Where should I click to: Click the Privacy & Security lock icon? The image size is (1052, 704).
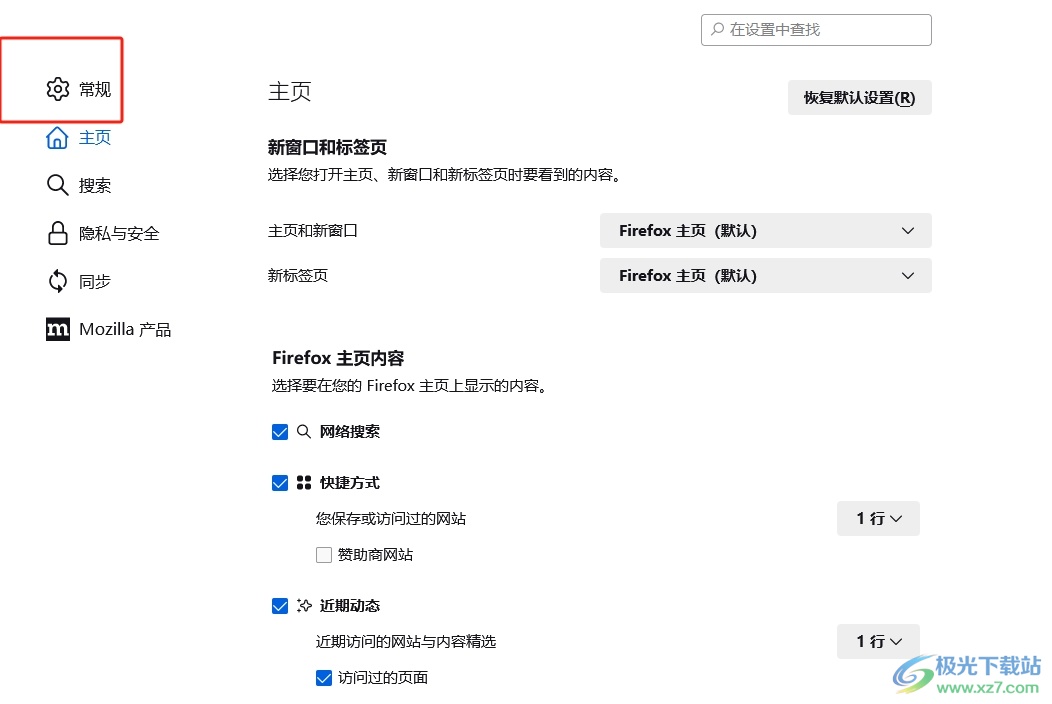(58, 233)
